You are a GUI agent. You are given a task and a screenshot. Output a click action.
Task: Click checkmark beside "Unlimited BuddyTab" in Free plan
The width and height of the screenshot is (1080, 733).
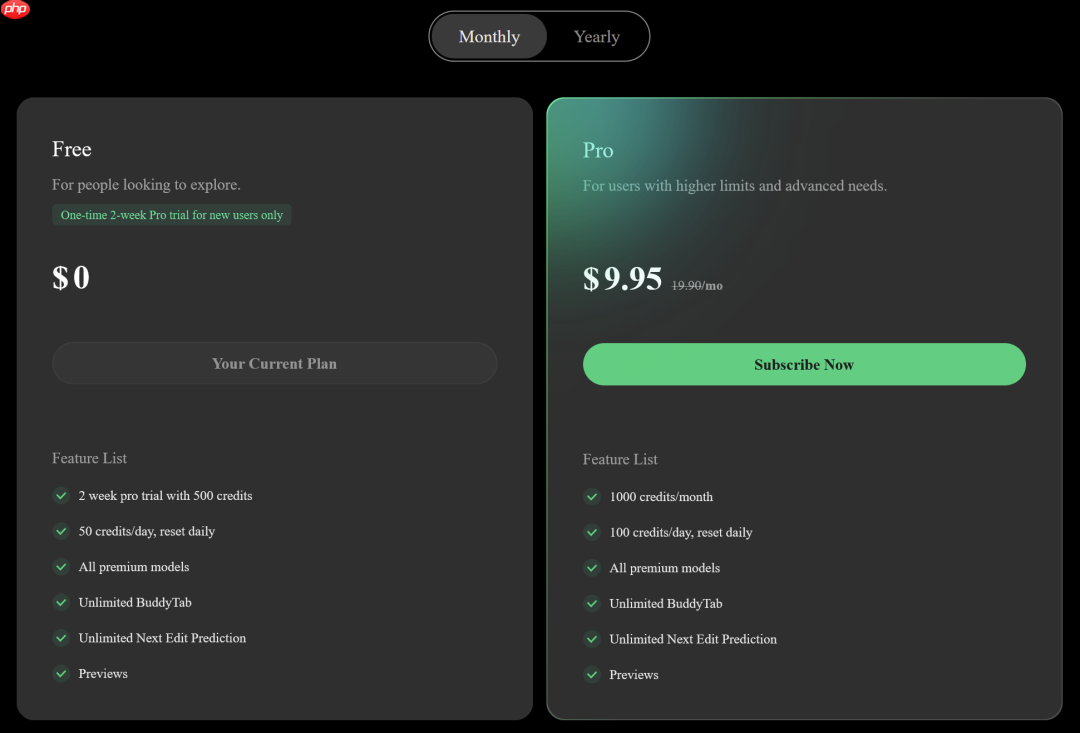[61, 602]
